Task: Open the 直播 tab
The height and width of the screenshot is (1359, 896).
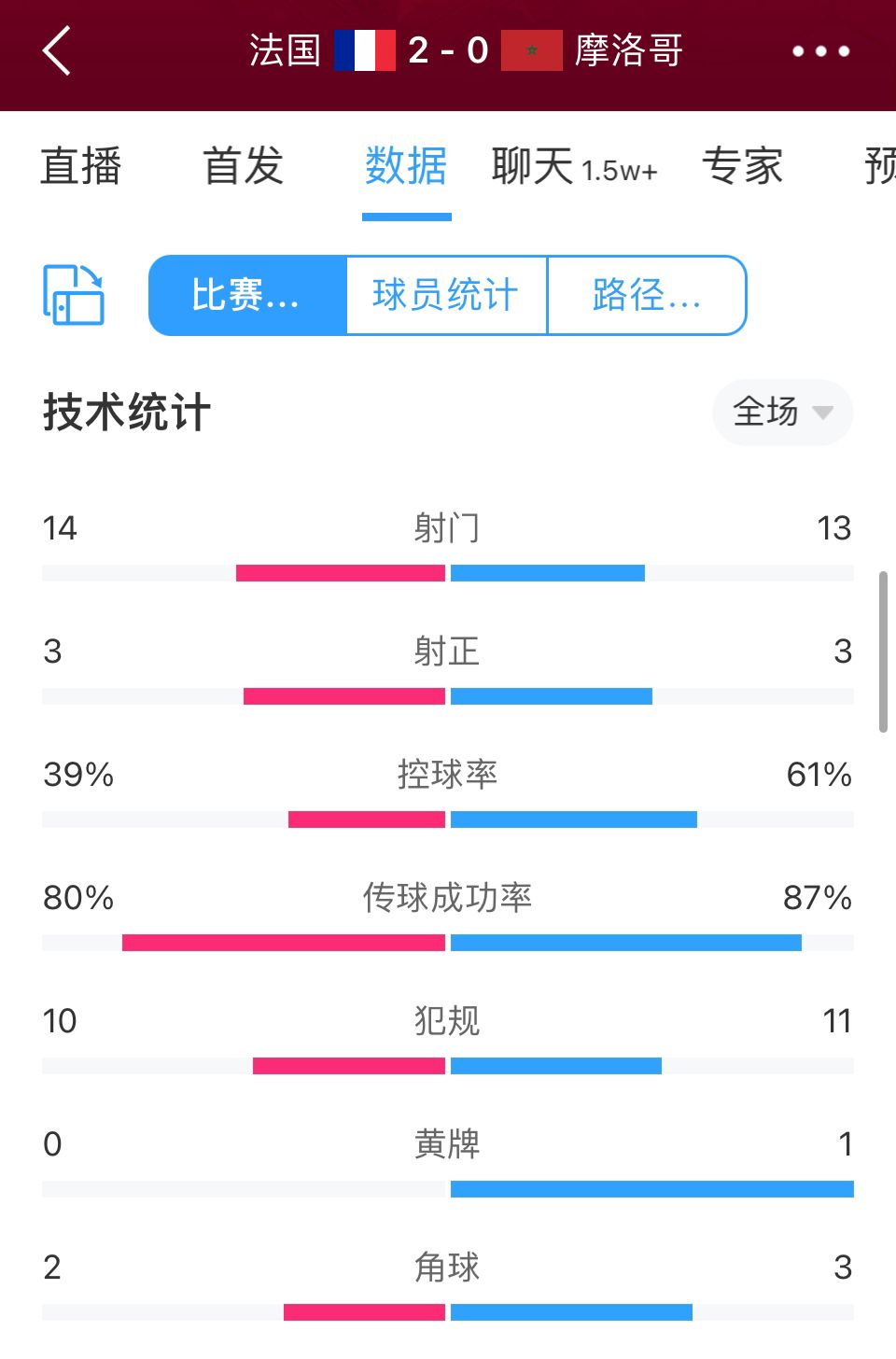Action: click(x=81, y=167)
